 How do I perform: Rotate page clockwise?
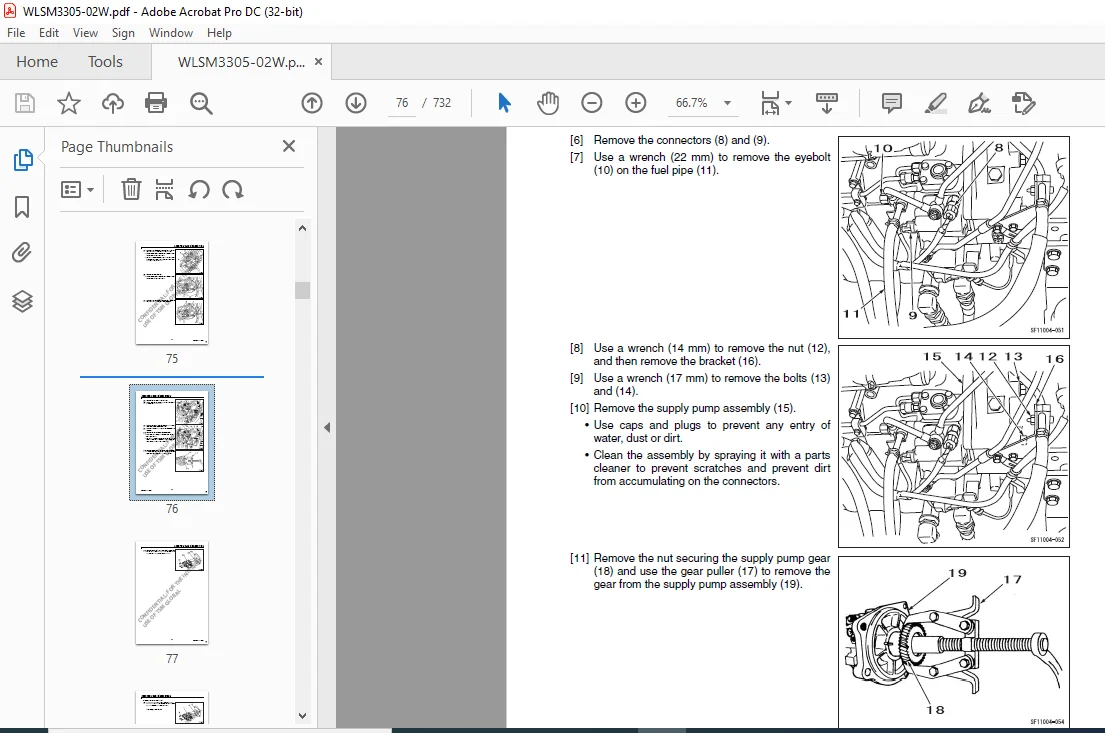pyautogui.click(x=233, y=190)
